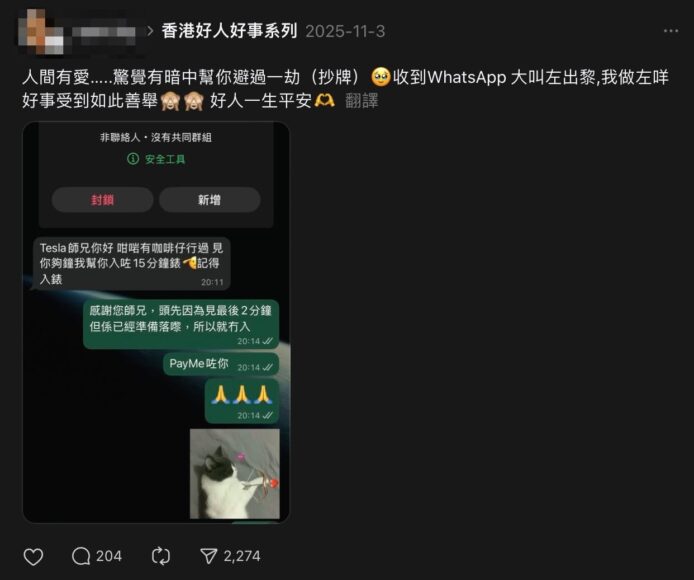694x580 pixels.
Task: Repost using the circular arrows icon
Action: click(x=161, y=556)
